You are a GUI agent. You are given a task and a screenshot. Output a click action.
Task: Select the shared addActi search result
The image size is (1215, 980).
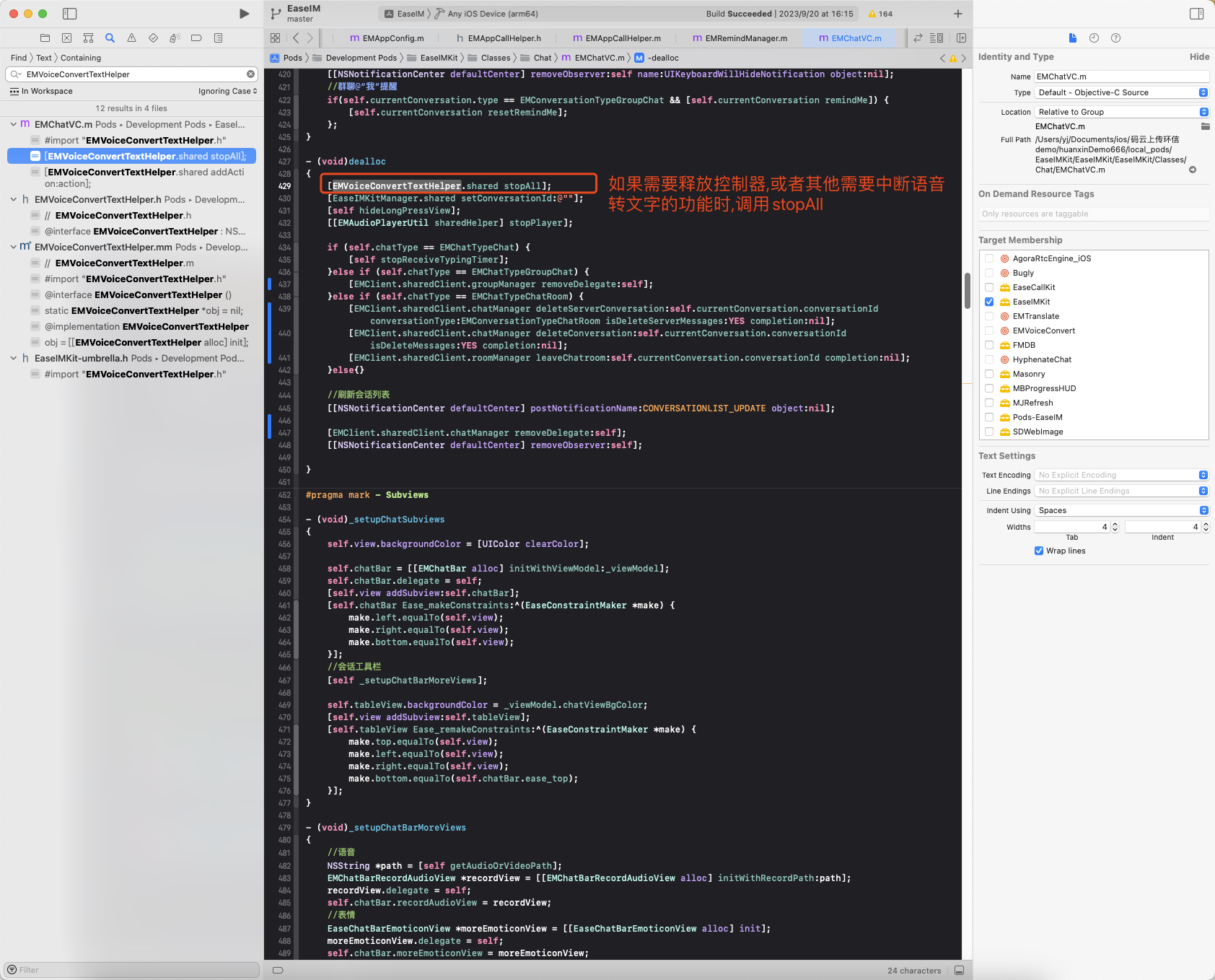pos(131,178)
